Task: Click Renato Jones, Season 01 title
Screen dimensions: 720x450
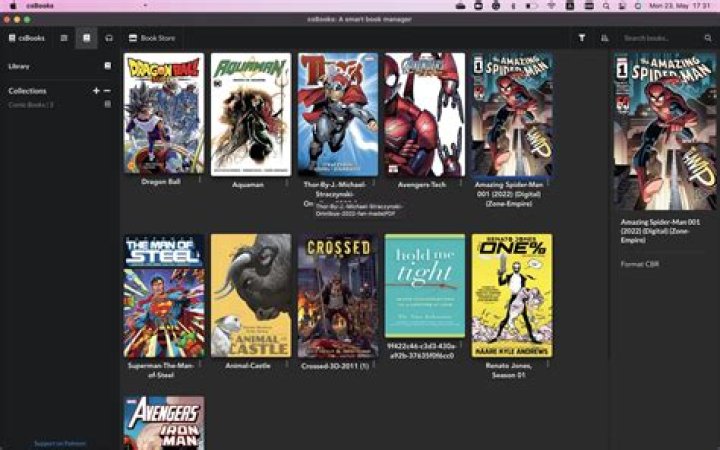Action: (x=509, y=370)
